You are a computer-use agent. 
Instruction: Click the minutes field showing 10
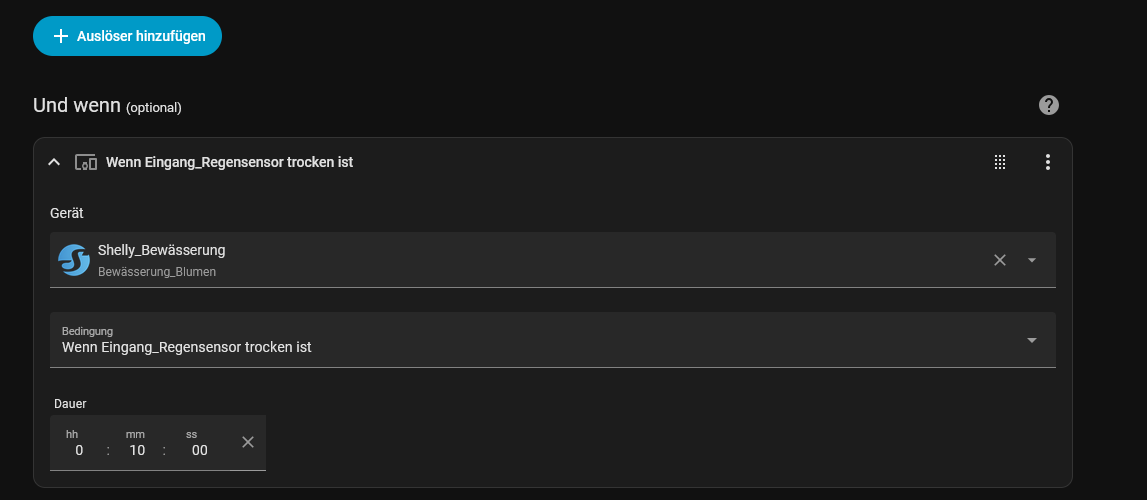(x=137, y=450)
